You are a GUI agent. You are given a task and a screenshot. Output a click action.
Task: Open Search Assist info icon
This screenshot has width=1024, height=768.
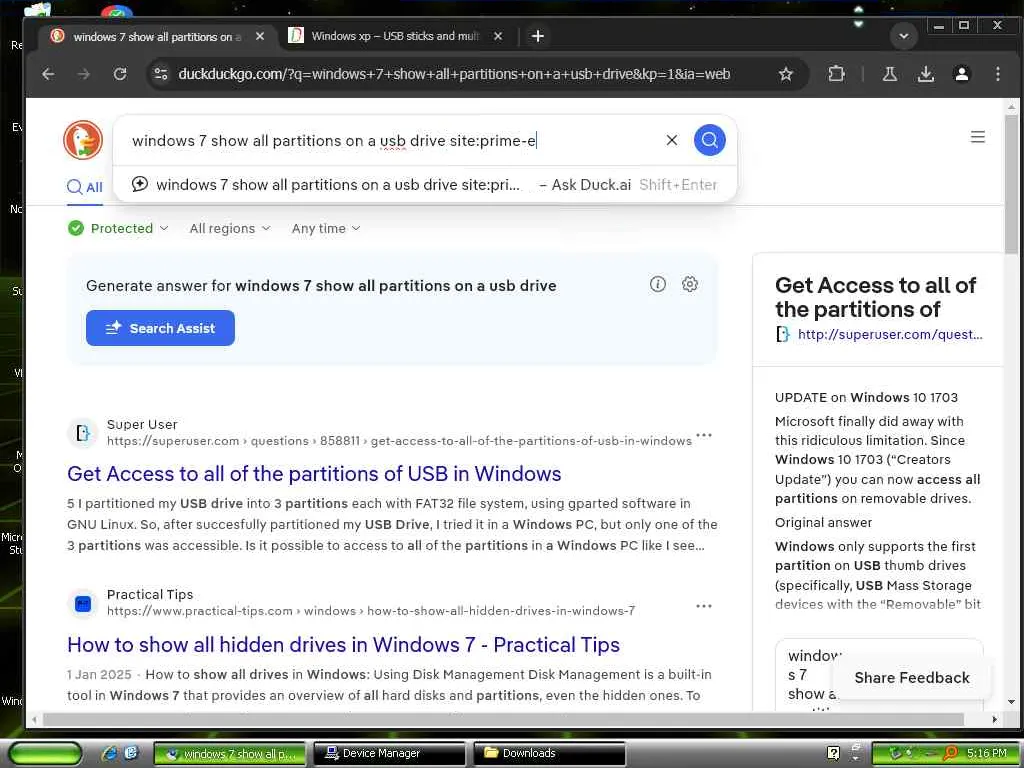tap(658, 284)
